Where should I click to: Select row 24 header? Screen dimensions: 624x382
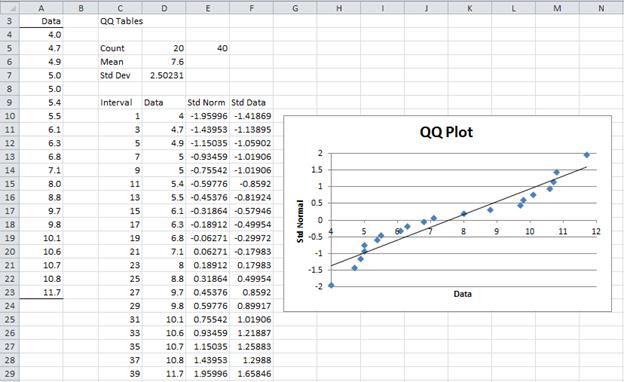pos(10,306)
